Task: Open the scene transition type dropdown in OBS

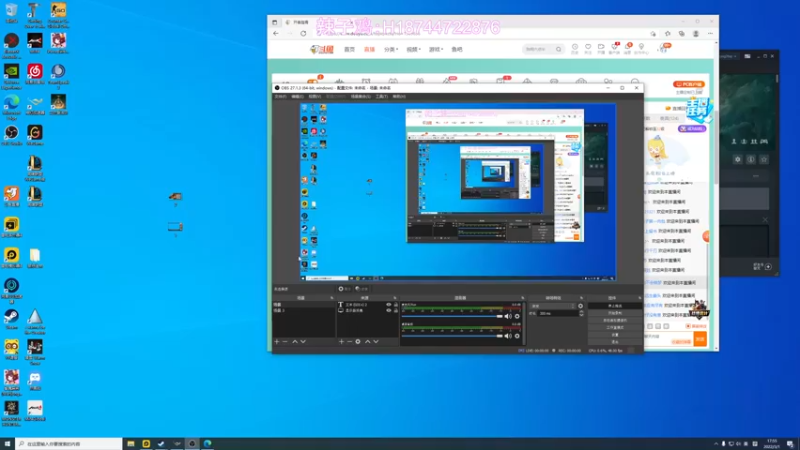Action: (553, 306)
